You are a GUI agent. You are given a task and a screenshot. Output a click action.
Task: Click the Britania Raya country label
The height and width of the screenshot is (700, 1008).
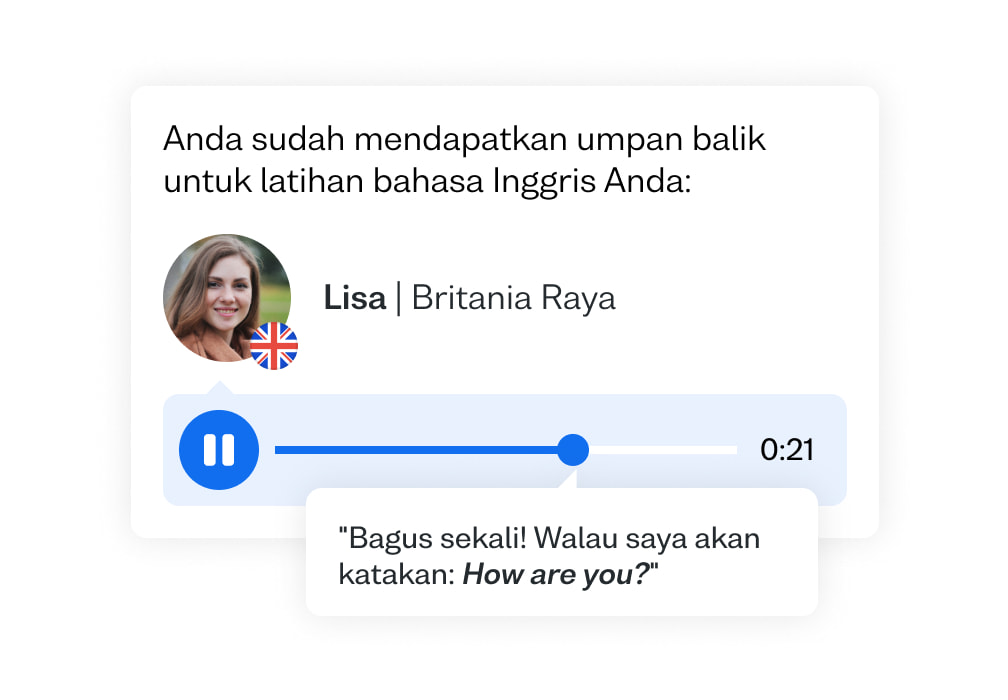(x=514, y=299)
